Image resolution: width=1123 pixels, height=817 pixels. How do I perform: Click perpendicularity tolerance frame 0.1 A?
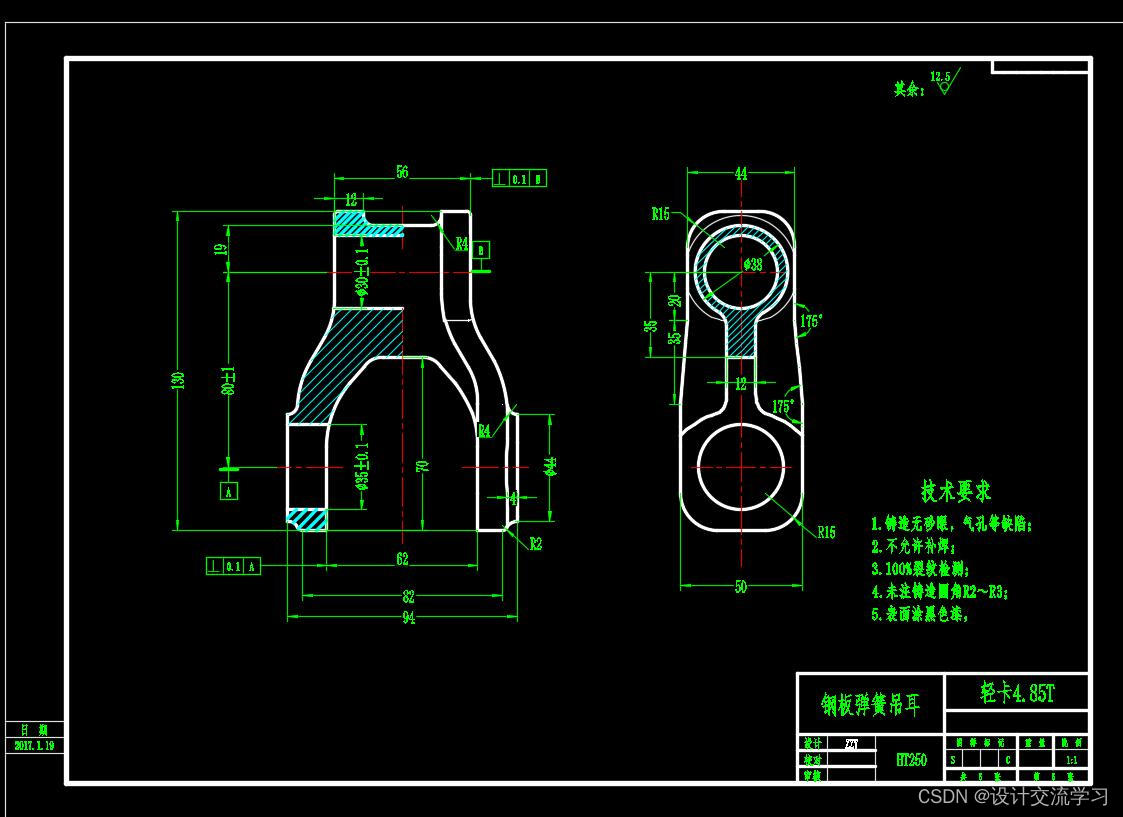click(233, 566)
